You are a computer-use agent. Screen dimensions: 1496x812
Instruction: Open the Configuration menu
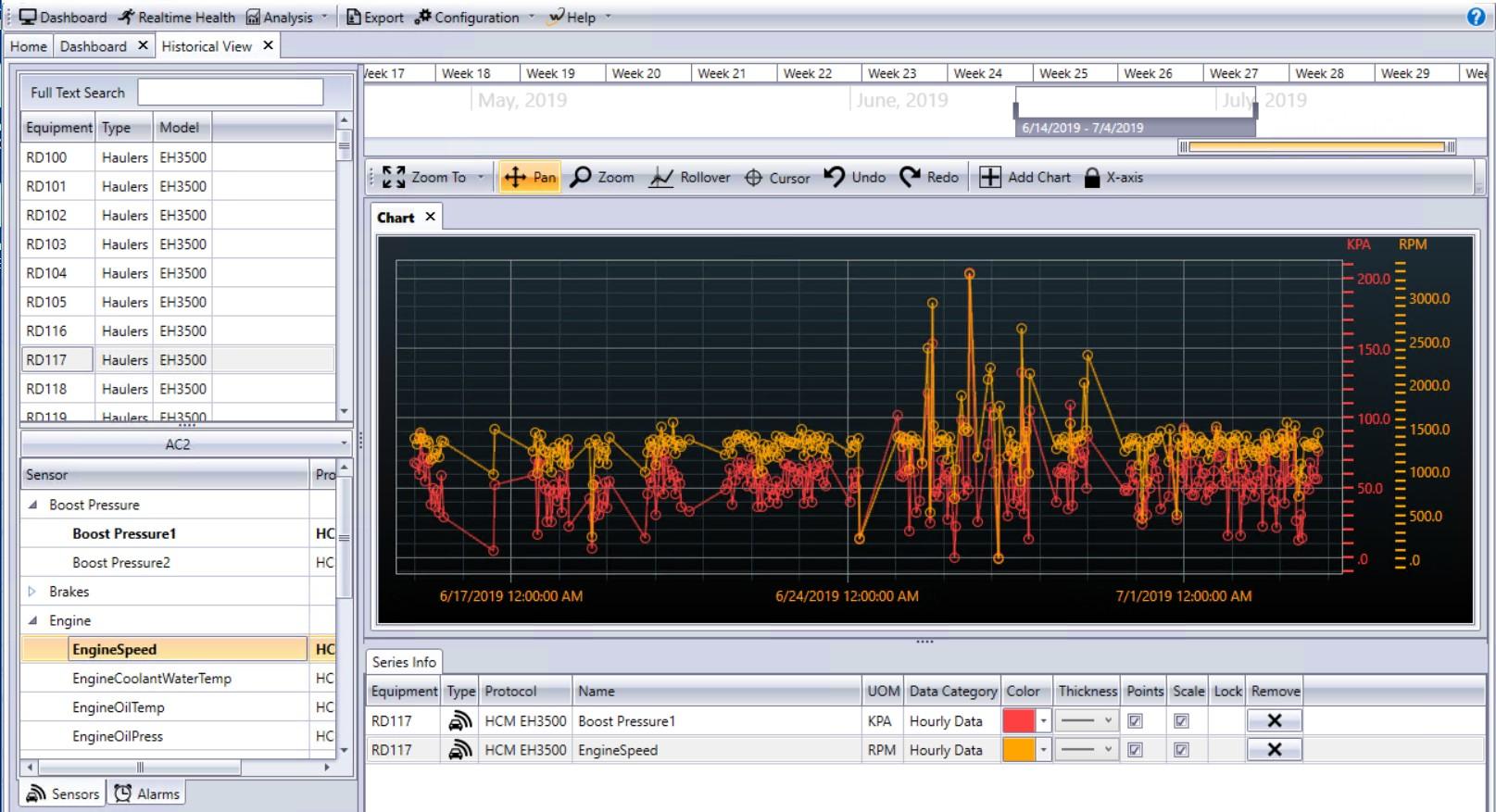point(474,17)
